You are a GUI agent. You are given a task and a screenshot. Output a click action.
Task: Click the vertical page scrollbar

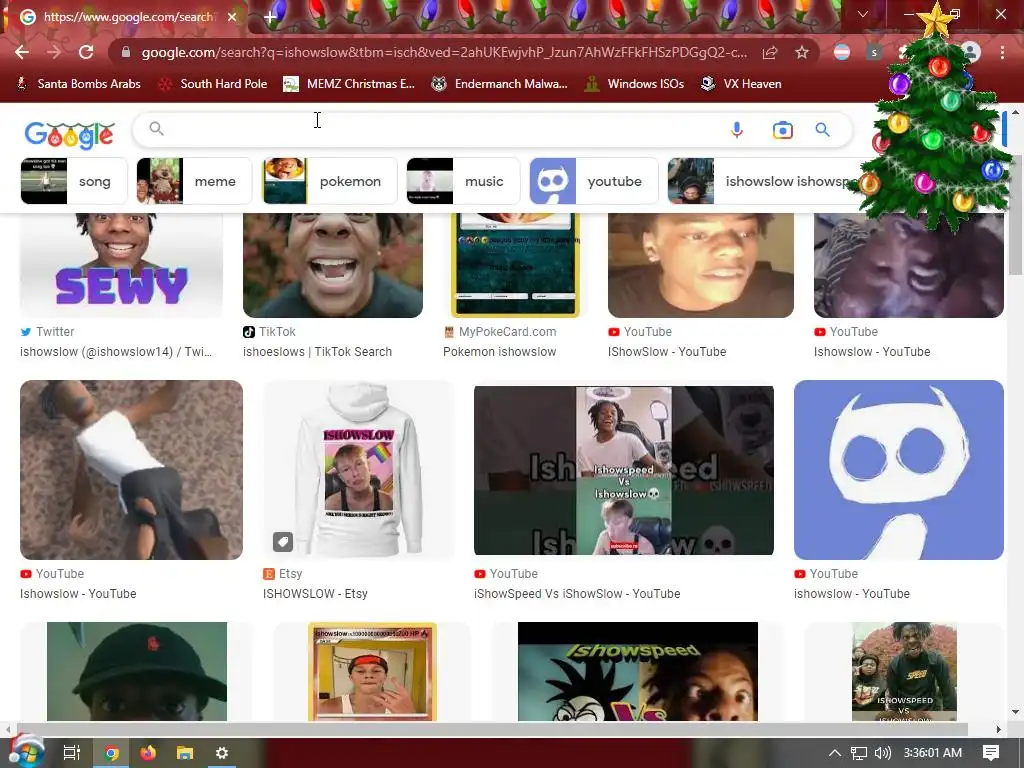(x=1015, y=216)
